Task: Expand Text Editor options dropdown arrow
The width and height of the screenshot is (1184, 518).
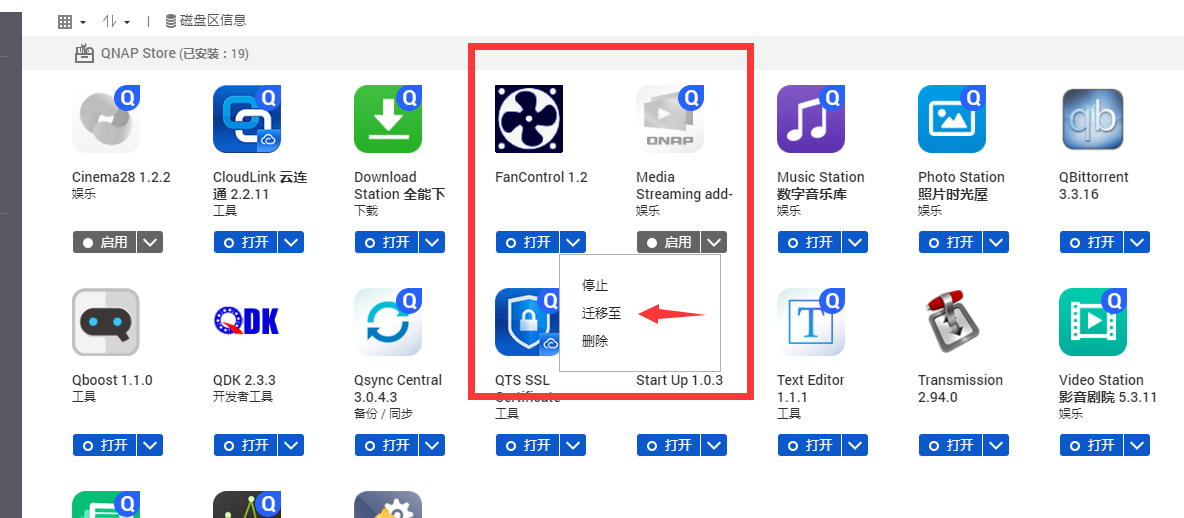Action: pos(856,446)
